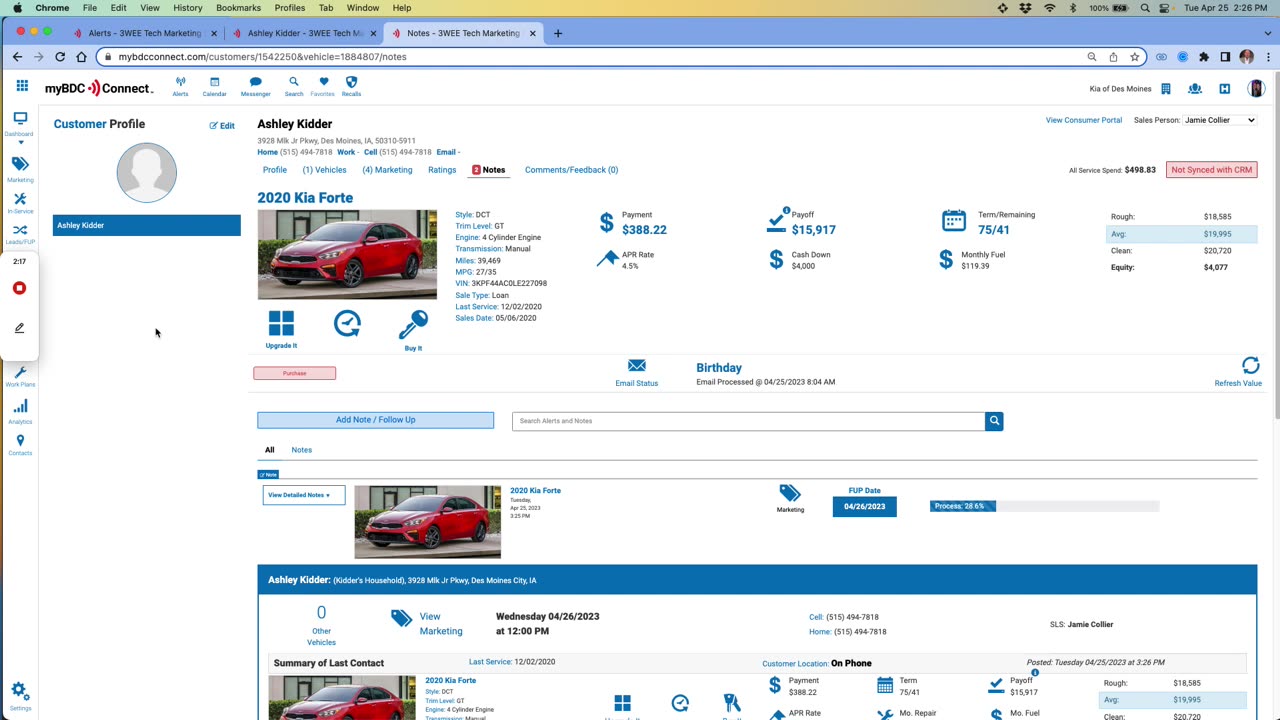This screenshot has height=720, width=1280.
Task: Stop the screen recording with red button
Action: point(19,288)
